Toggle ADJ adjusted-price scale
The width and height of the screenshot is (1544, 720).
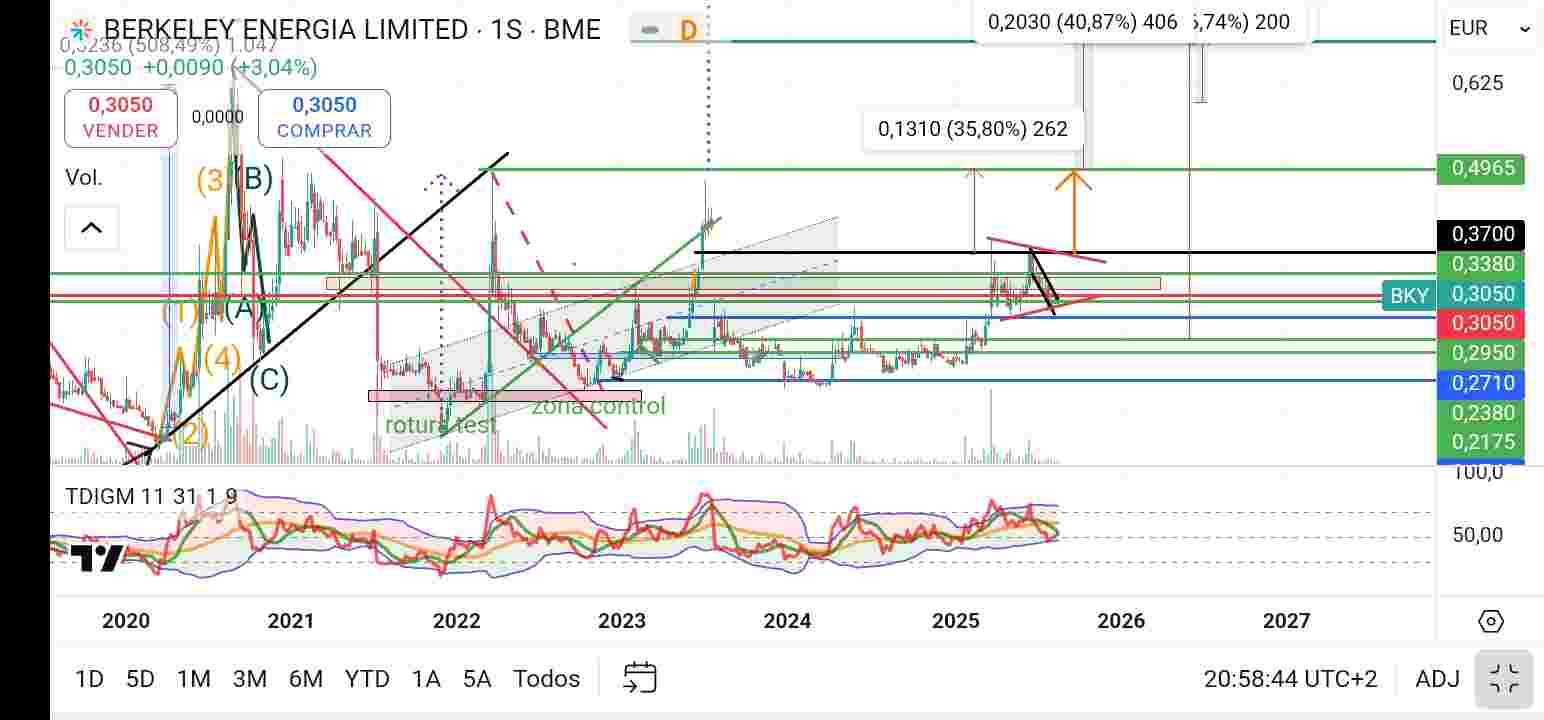[x=1437, y=679]
